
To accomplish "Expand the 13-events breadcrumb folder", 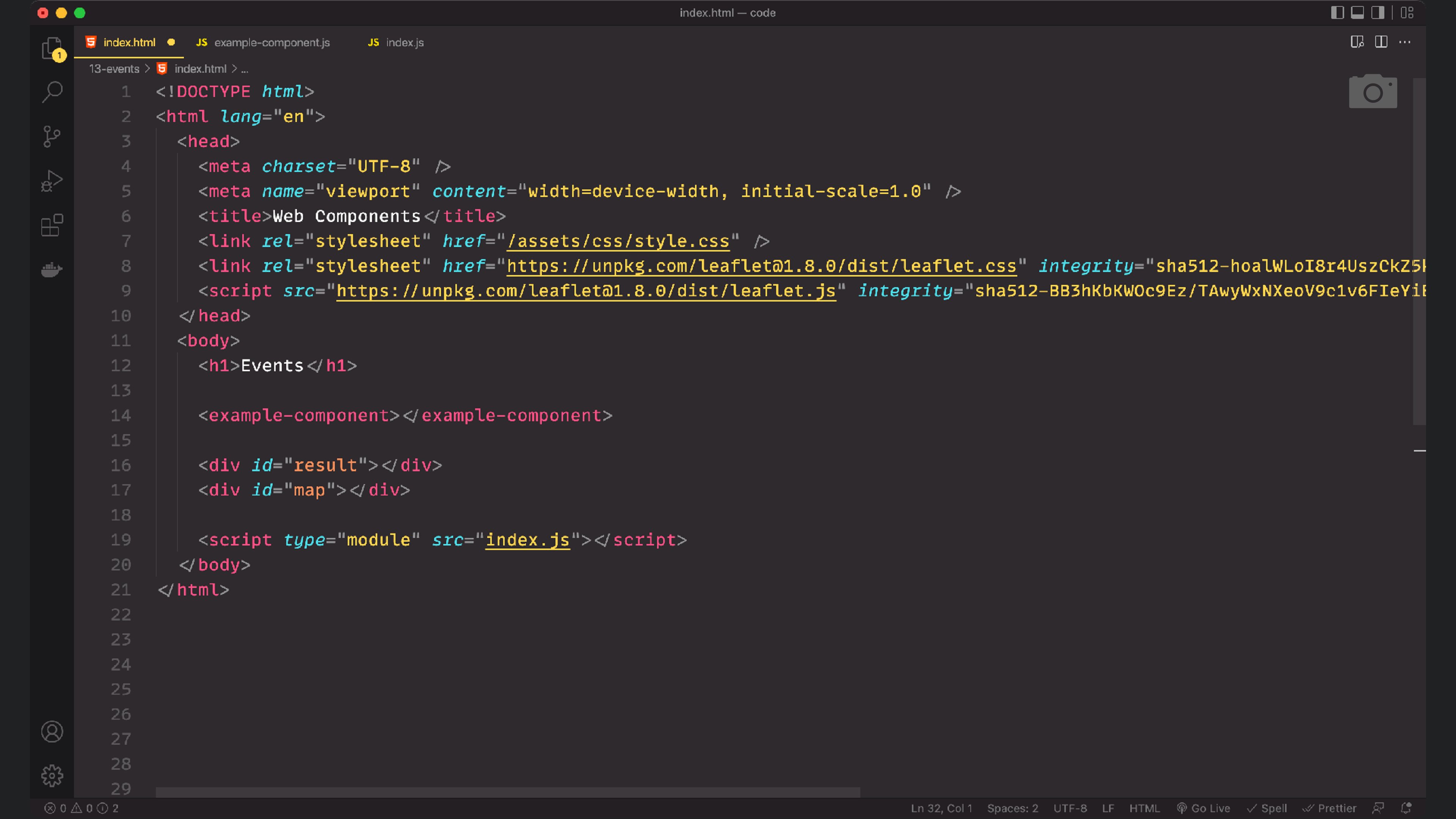I will (x=114, y=69).
